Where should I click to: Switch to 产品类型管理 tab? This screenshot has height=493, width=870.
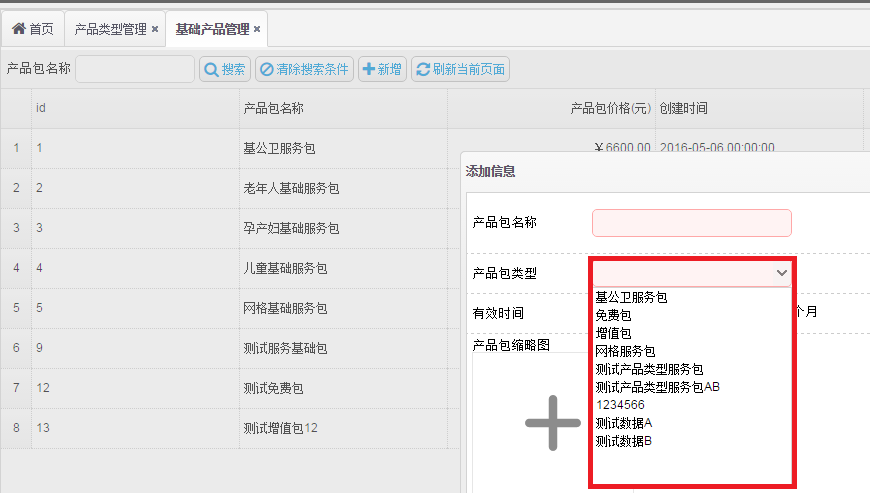tap(110, 29)
